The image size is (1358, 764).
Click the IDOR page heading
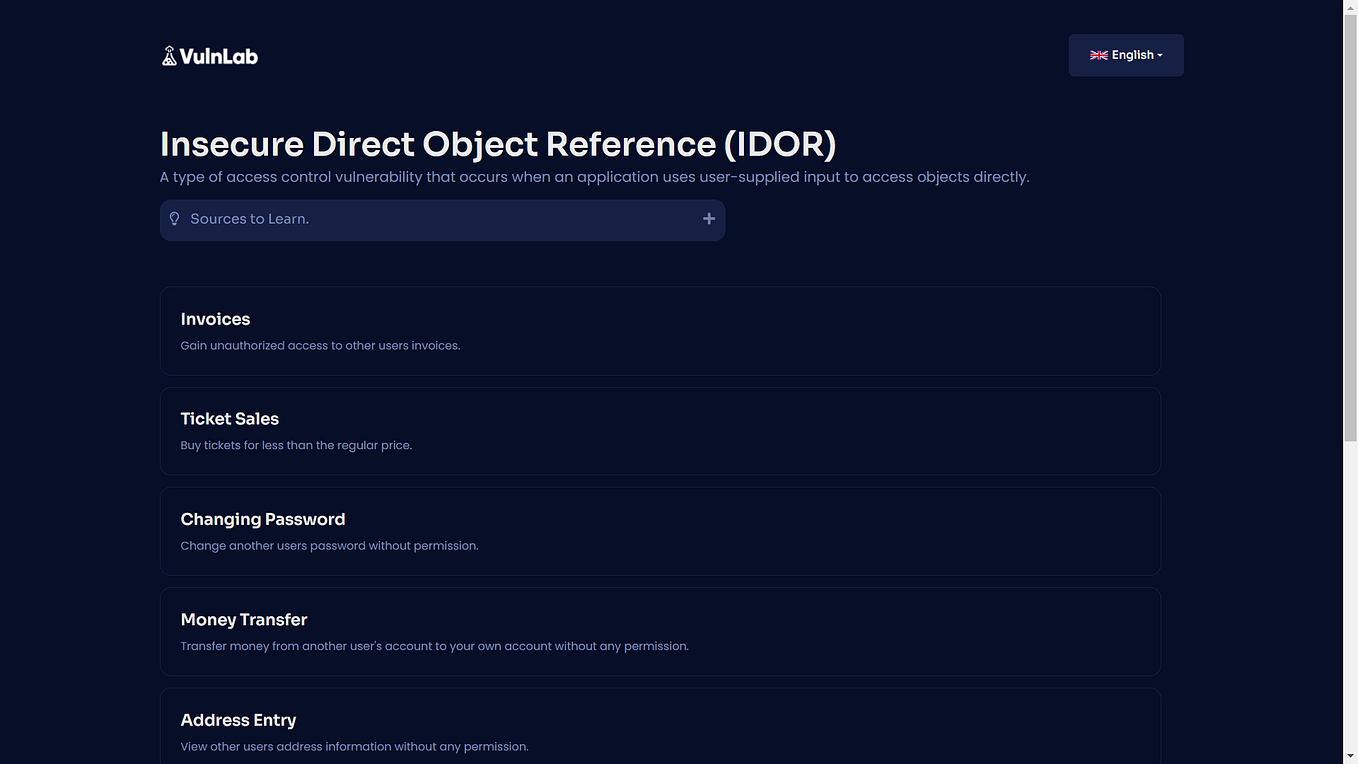pyautogui.click(x=498, y=144)
